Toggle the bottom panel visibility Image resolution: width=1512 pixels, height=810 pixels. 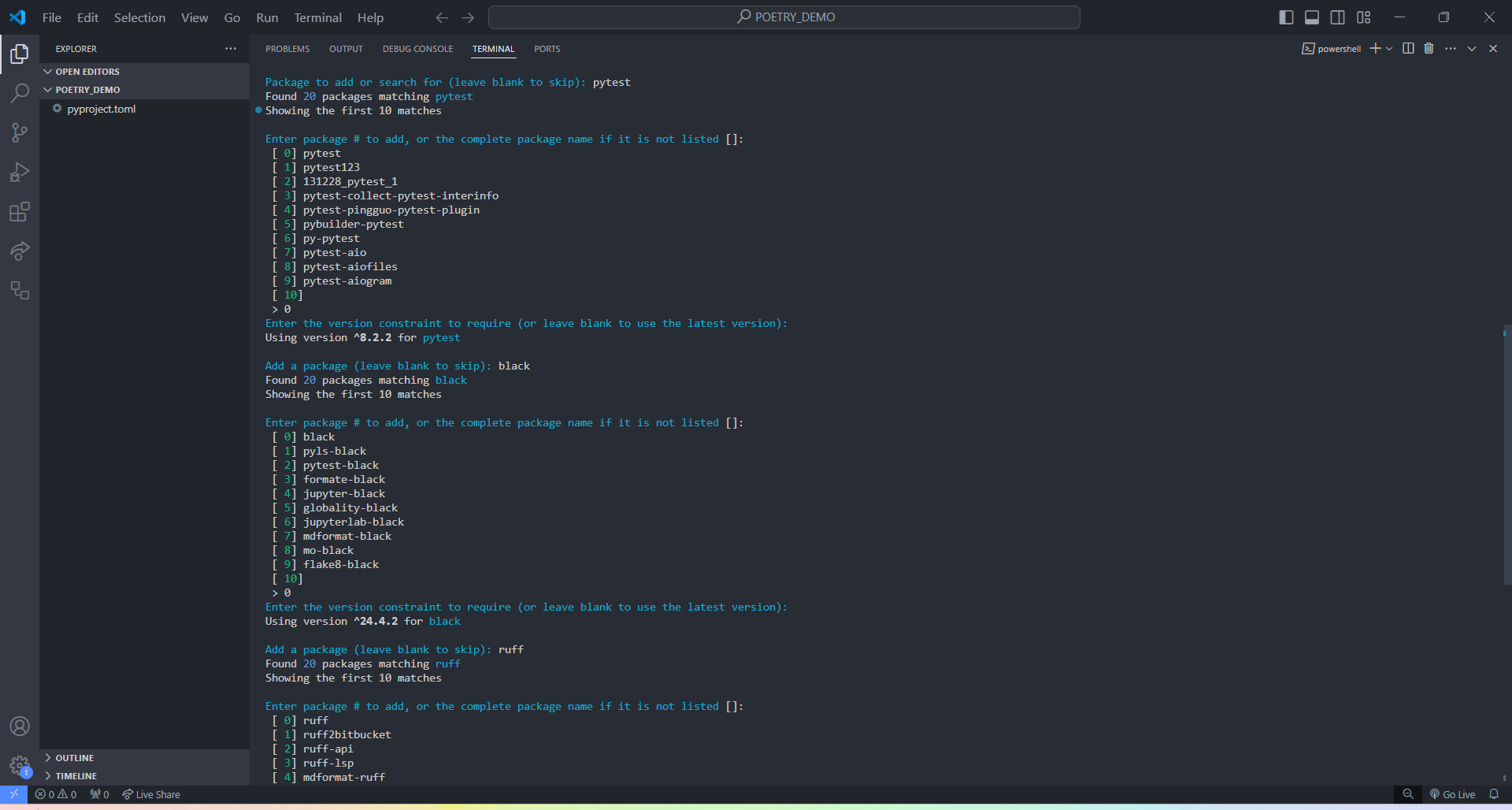coord(1312,17)
